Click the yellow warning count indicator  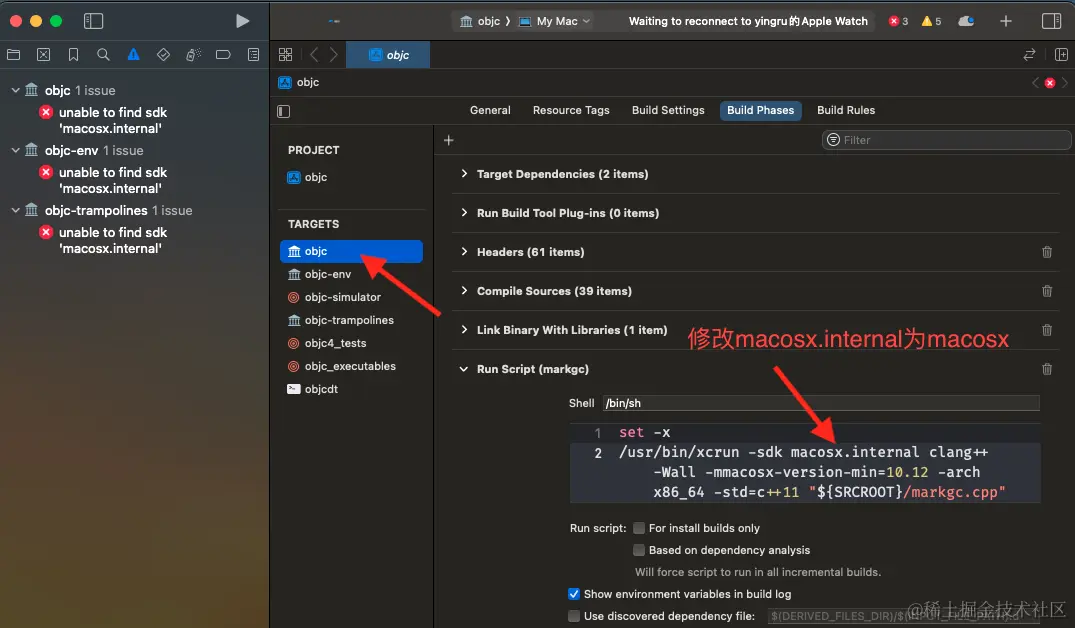(931, 21)
